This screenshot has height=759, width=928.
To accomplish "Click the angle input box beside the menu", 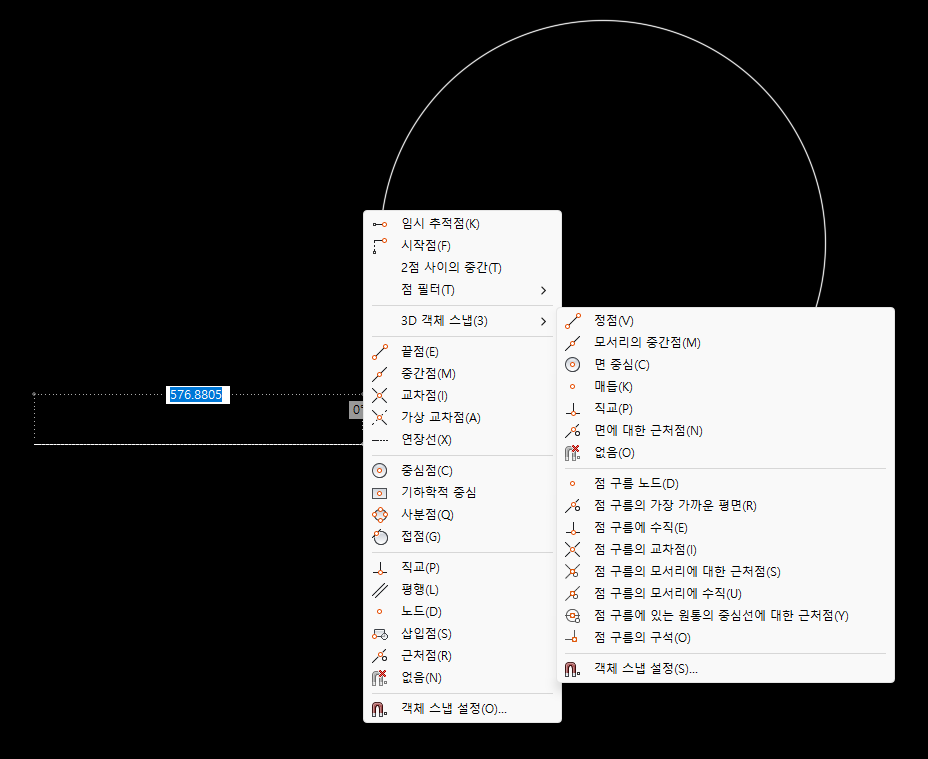I will tap(356, 410).
